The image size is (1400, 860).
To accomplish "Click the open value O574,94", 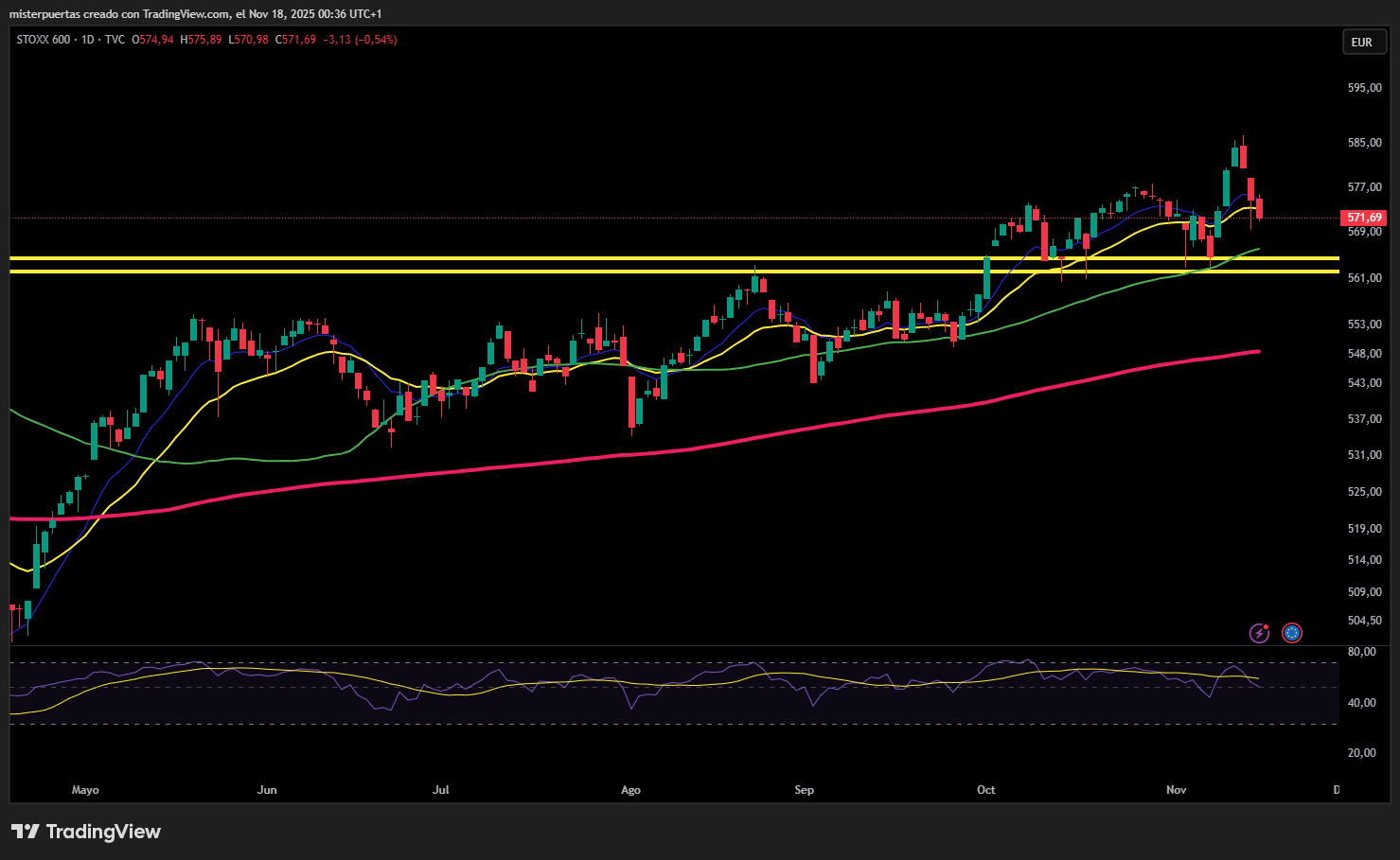I will (152, 40).
